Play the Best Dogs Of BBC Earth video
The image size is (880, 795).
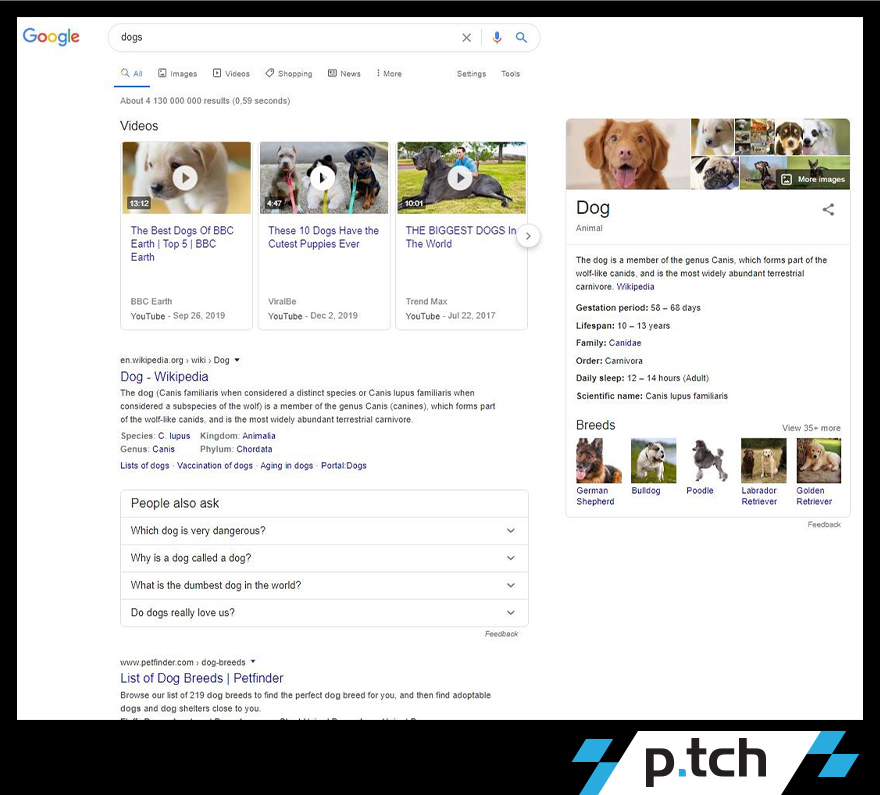(x=186, y=178)
